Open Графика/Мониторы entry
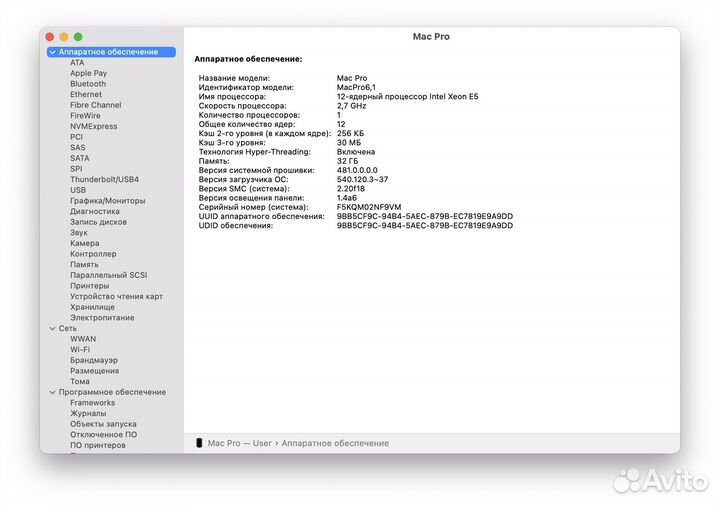 pos(107,201)
